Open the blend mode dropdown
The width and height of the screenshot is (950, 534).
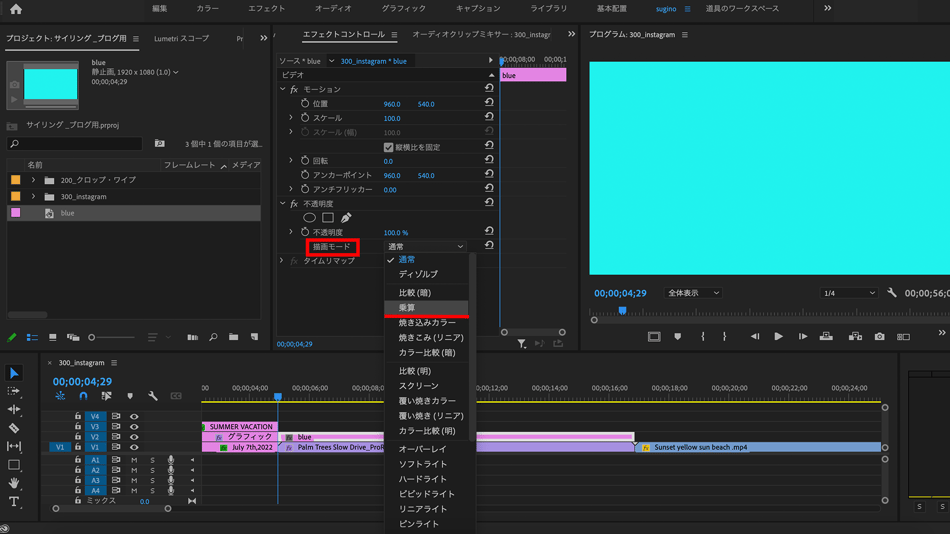point(426,246)
